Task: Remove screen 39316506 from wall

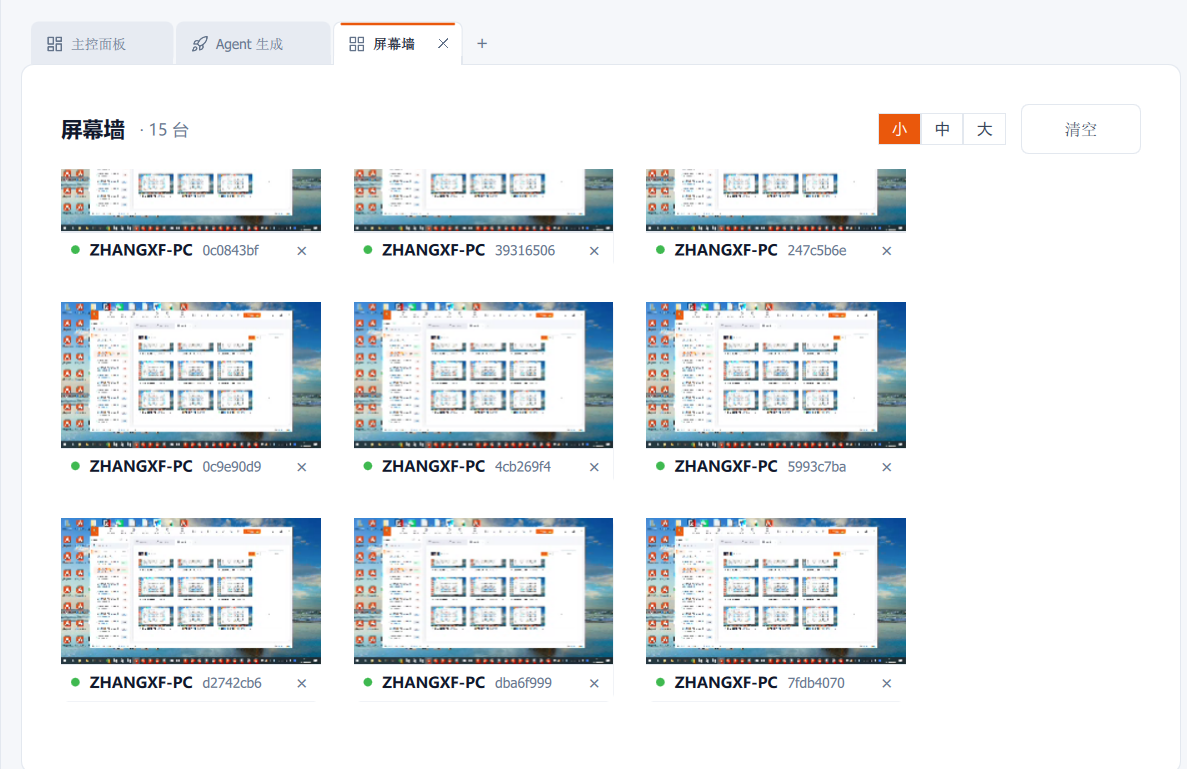Action: pos(594,251)
